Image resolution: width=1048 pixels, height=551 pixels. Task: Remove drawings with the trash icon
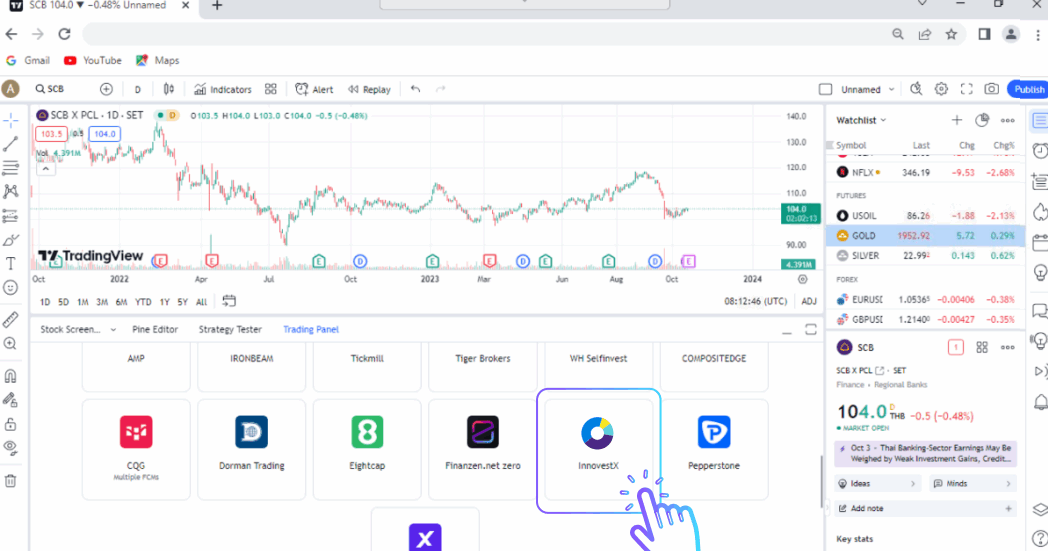11,481
